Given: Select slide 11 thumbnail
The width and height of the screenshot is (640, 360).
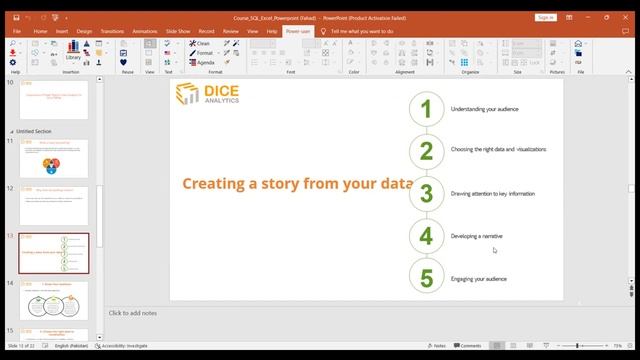Looking at the screenshot, I should [x=54, y=158].
